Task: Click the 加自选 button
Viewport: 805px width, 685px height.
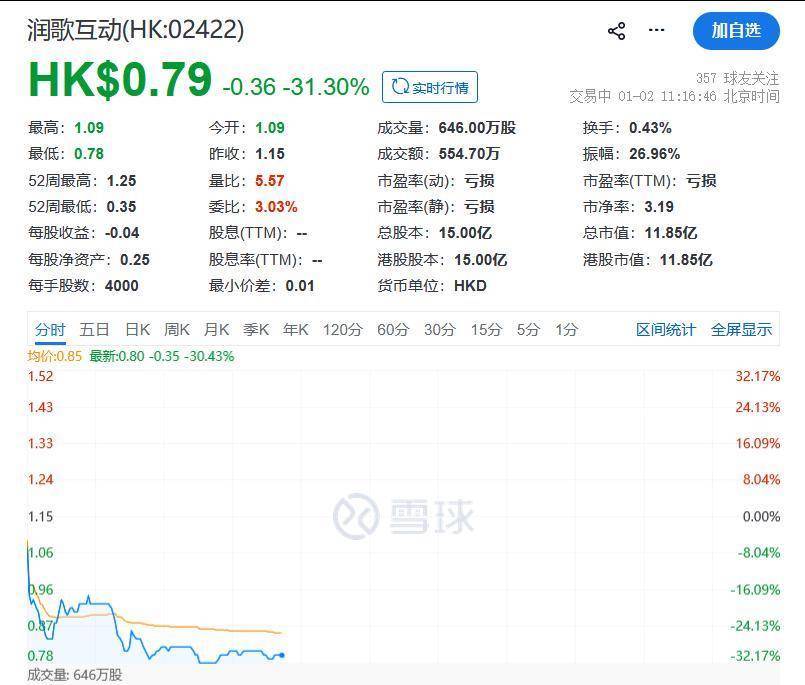Action: 735,31
